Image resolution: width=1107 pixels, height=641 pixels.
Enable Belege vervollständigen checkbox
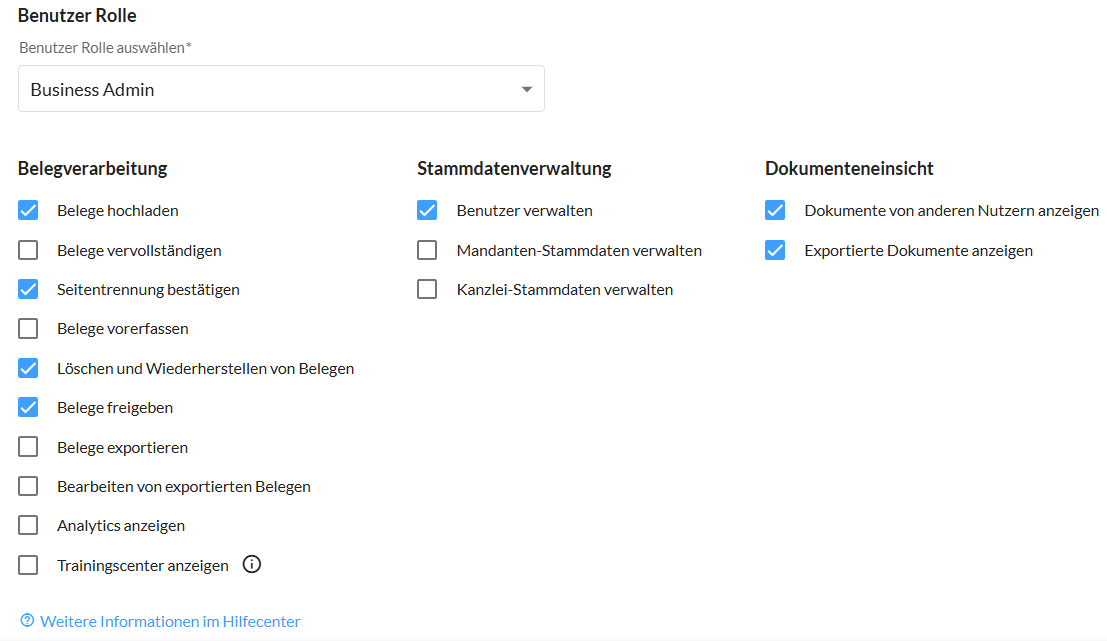pos(28,250)
